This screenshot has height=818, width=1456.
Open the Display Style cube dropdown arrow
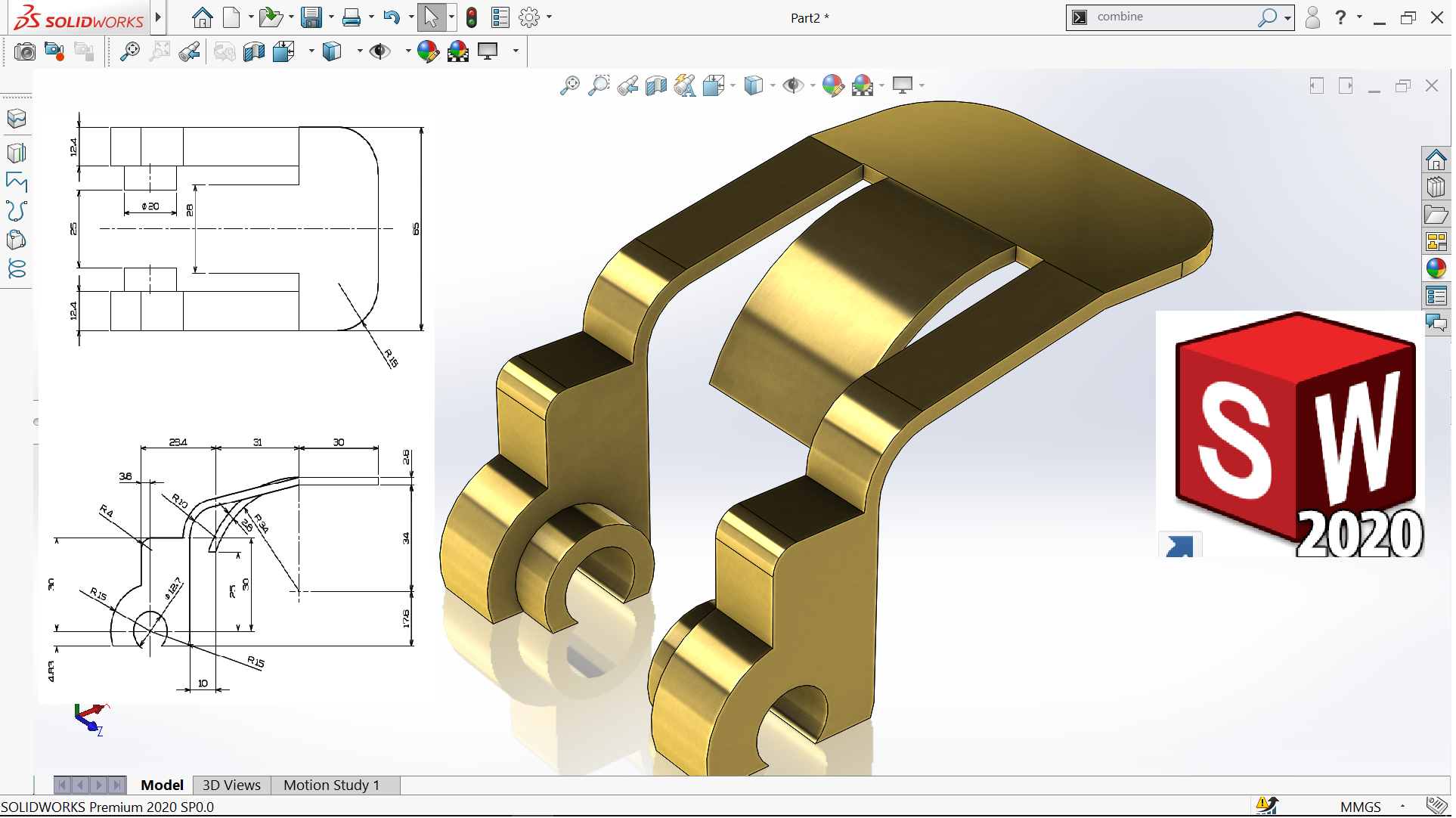[360, 51]
